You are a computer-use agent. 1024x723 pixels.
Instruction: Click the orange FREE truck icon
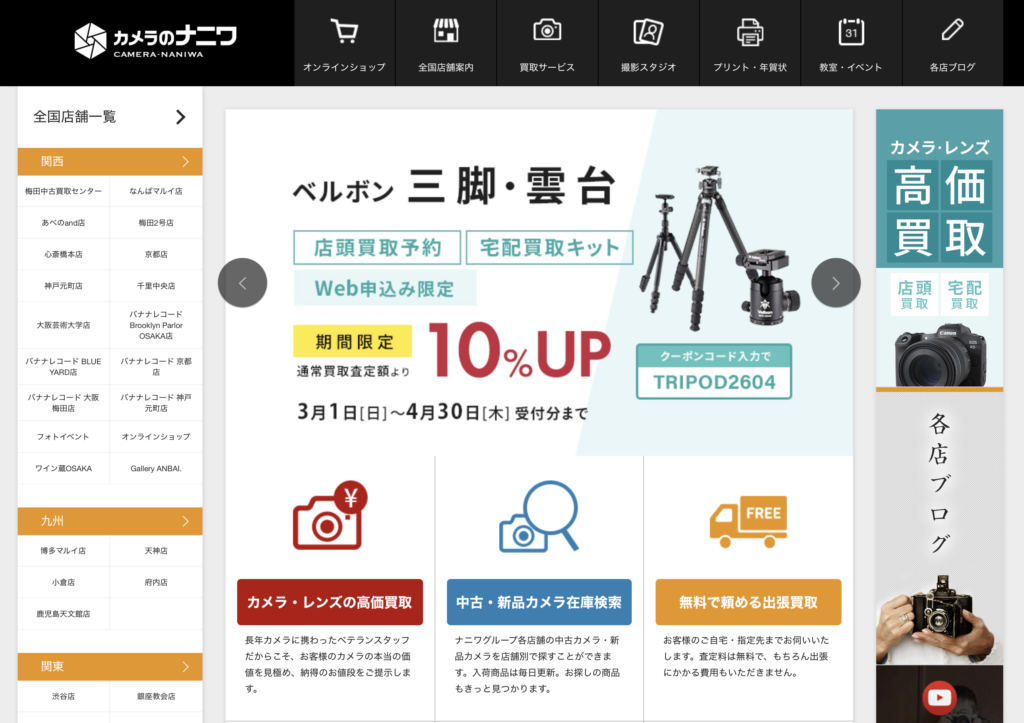(x=747, y=522)
